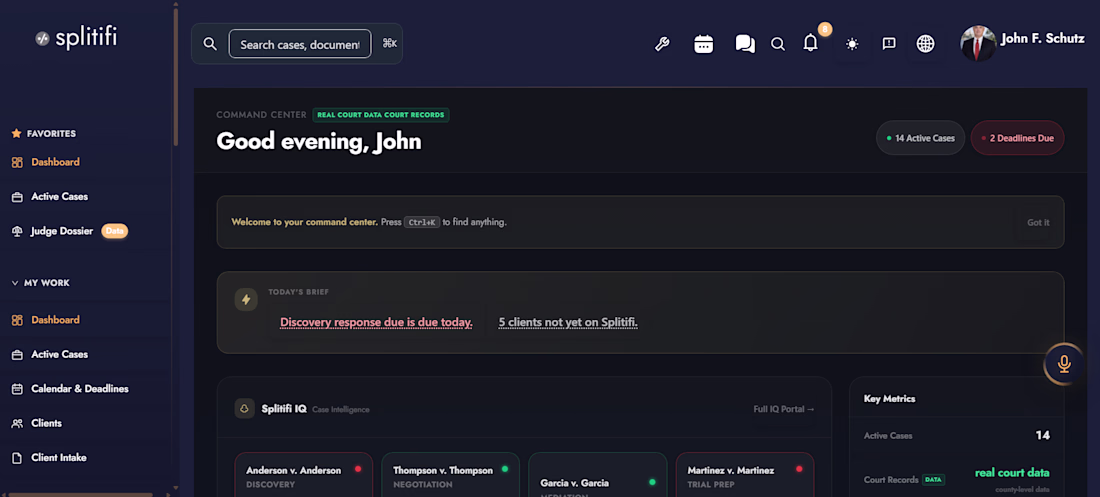This screenshot has width=1100, height=497.
Task: Click the sidebar vertical scrollbar
Action: (x=175, y=75)
